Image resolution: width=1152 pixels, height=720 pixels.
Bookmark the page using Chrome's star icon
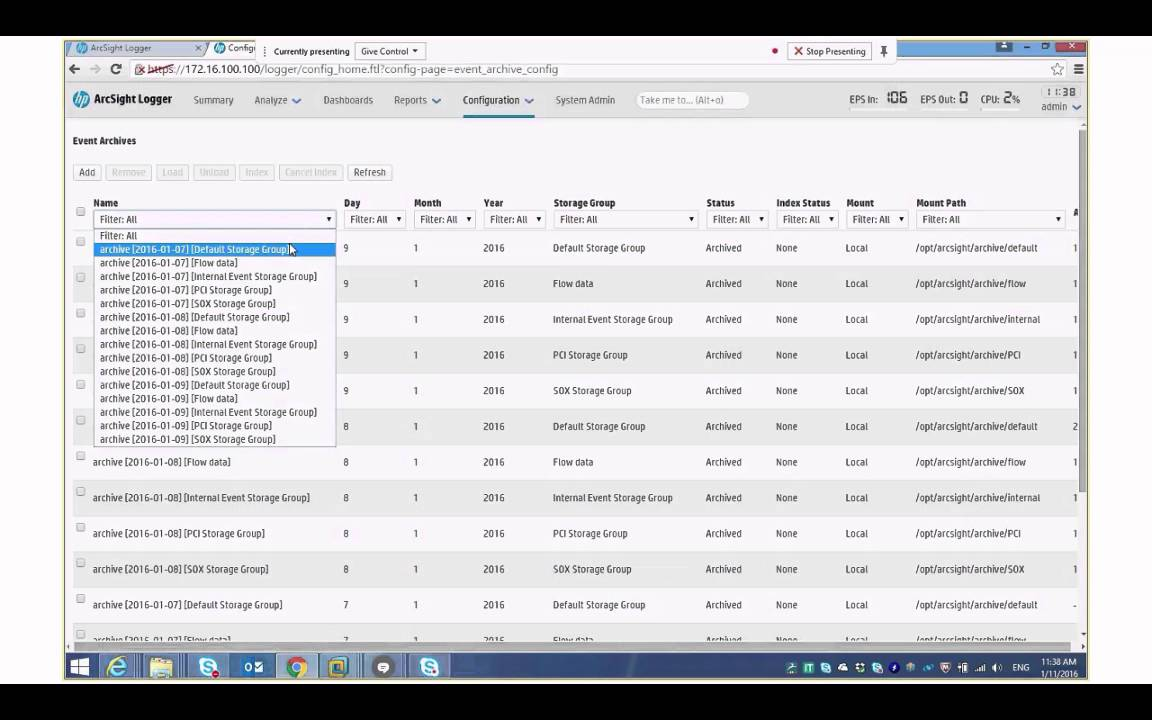[1055, 69]
